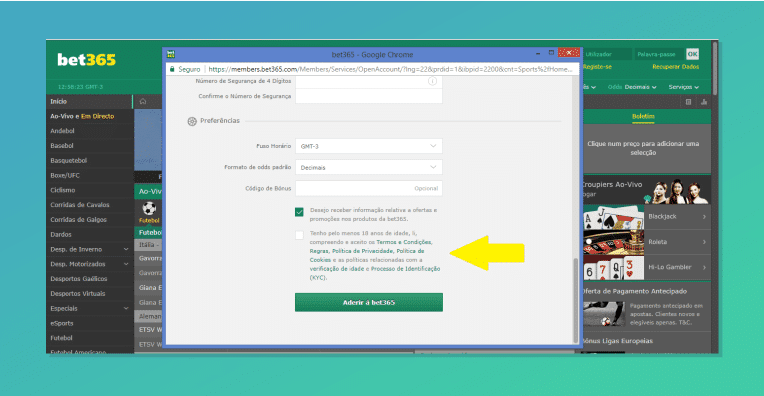This screenshot has width=764, height=396.
Task: Open the Regras link
Action: click(x=319, y=251)
